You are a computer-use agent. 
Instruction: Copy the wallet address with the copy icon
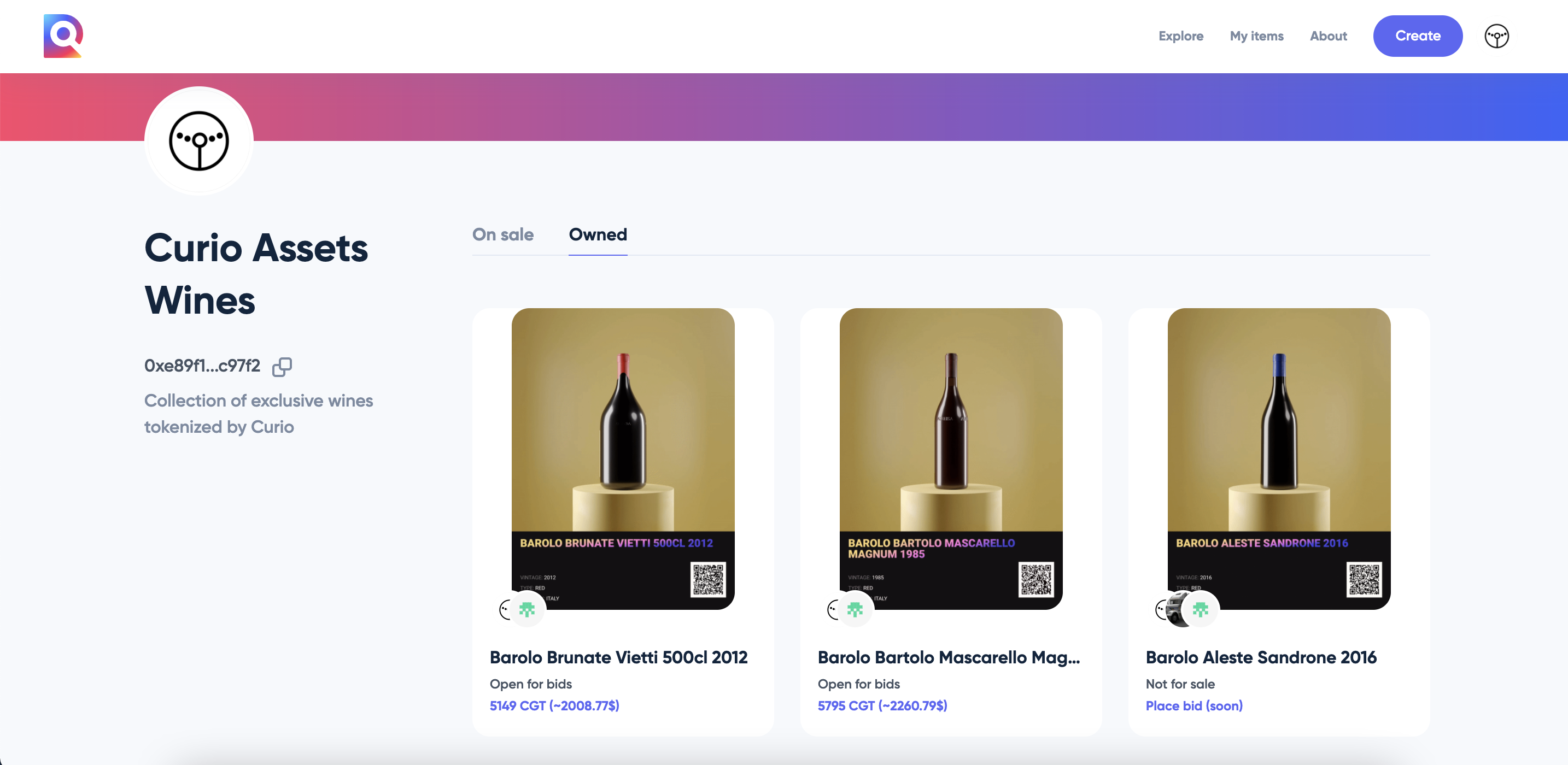[282, 367]
